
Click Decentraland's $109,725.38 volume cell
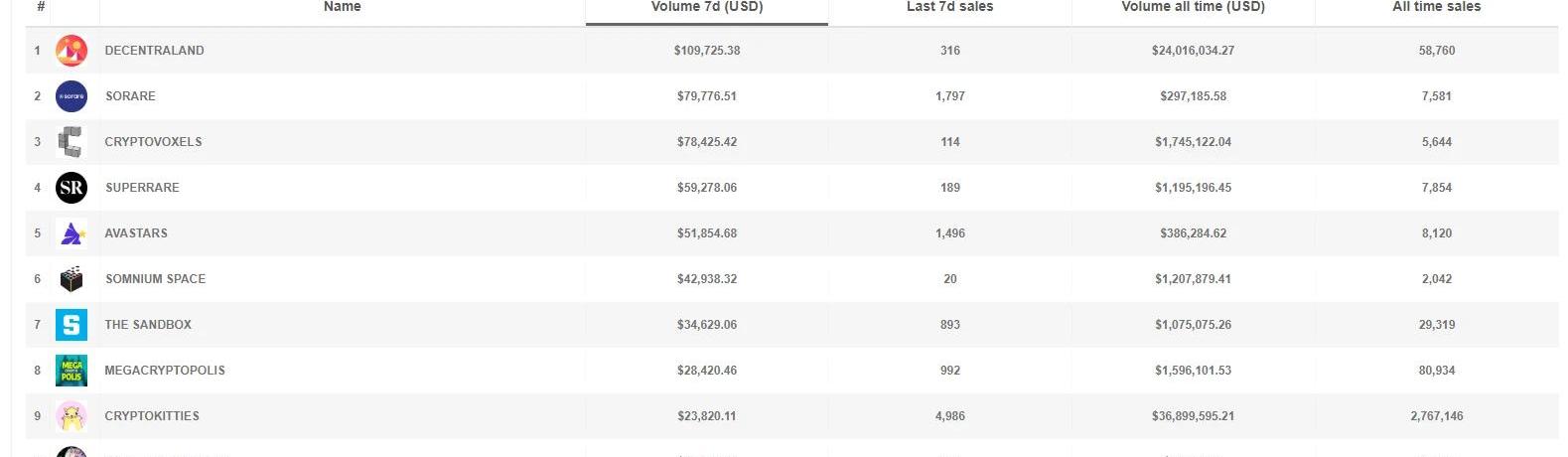[706, 51]
